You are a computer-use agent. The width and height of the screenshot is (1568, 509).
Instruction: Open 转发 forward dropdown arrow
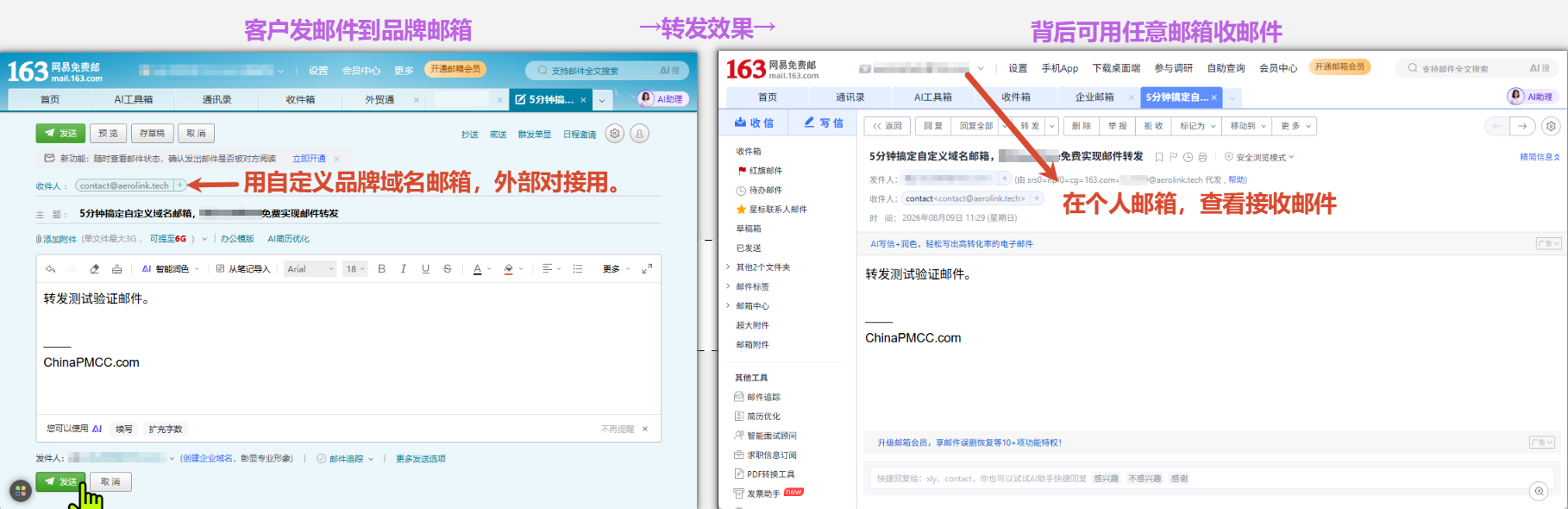[1052, 126]
